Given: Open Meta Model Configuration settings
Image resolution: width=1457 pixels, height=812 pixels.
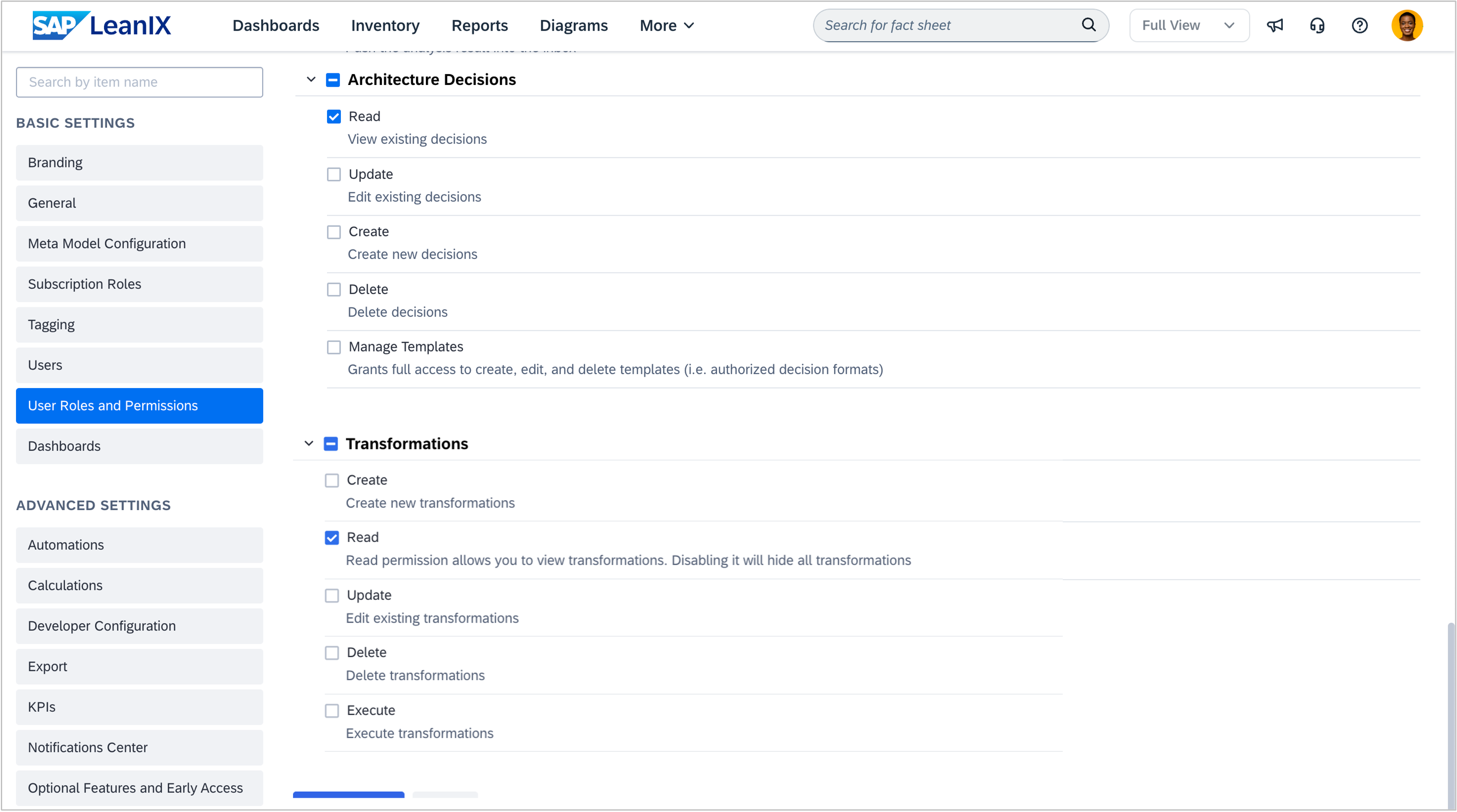Looking at the screenshot, I should pos(139,244).
